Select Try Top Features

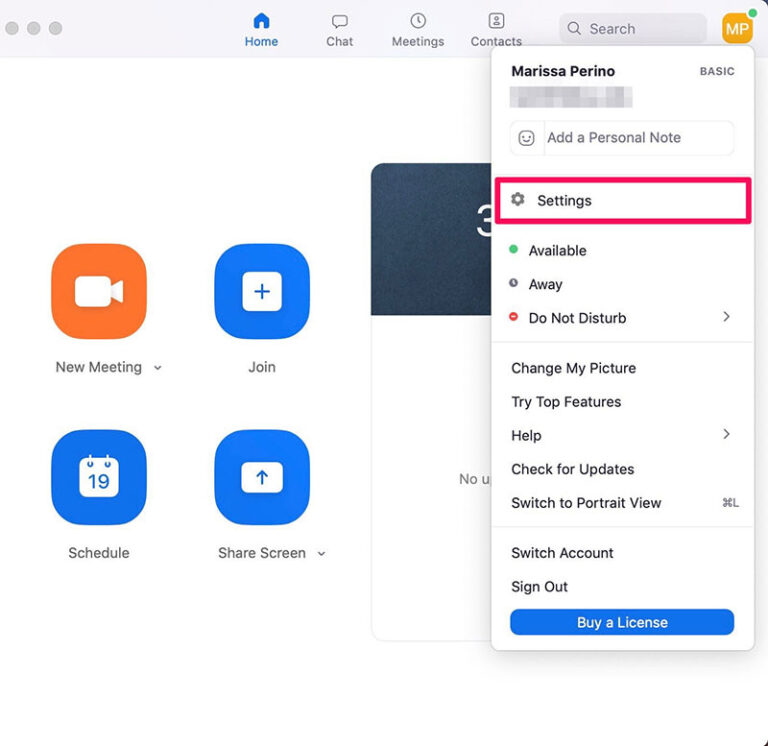566,402
